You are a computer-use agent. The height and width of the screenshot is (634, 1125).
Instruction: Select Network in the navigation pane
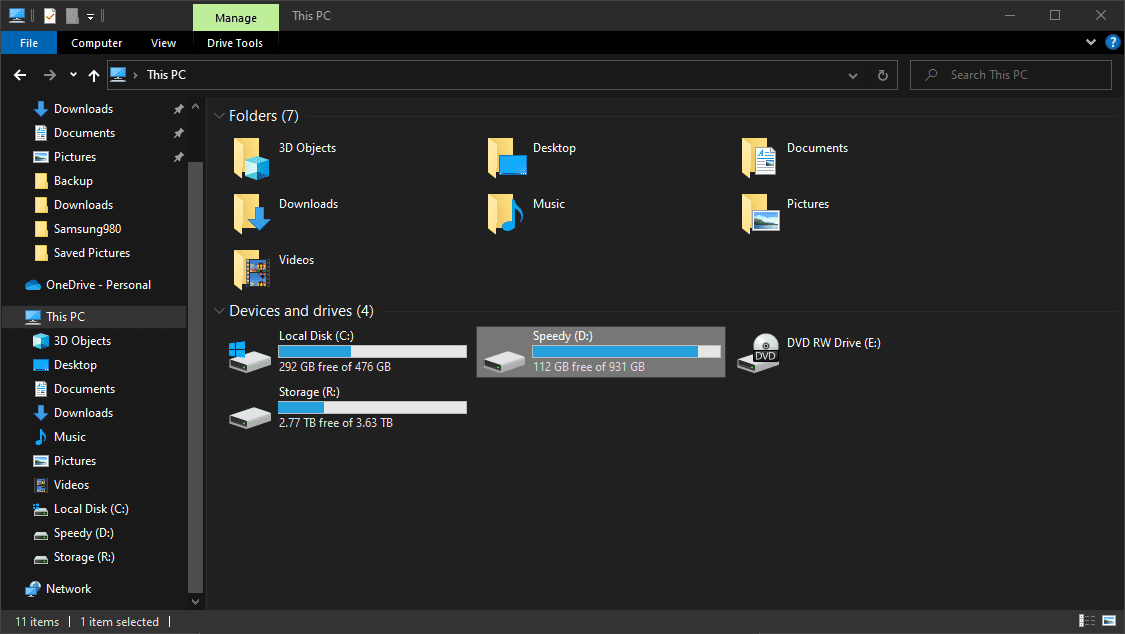pos(68,589)
